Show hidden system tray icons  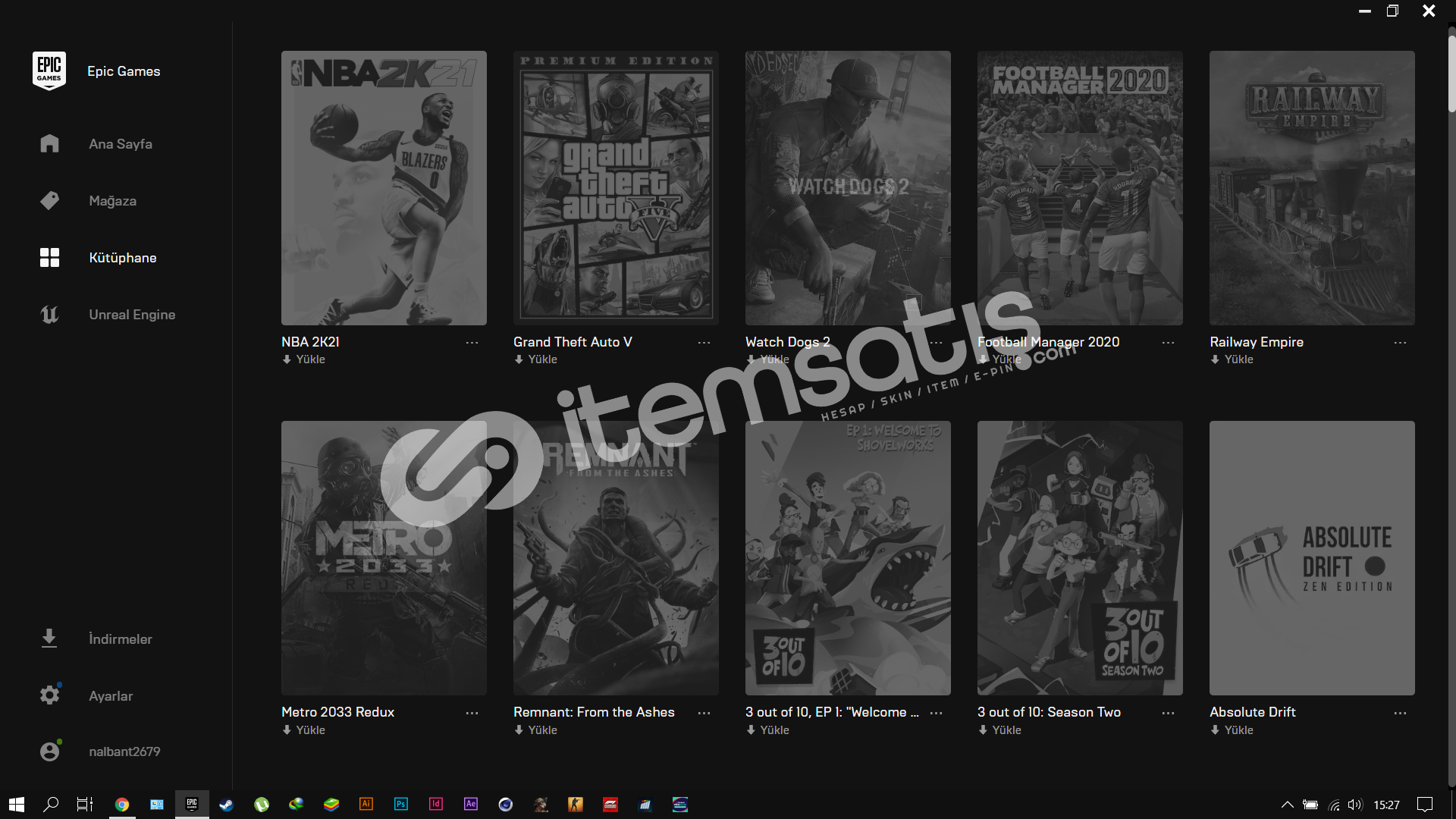pyautogui.click(x=1287, y=805)
